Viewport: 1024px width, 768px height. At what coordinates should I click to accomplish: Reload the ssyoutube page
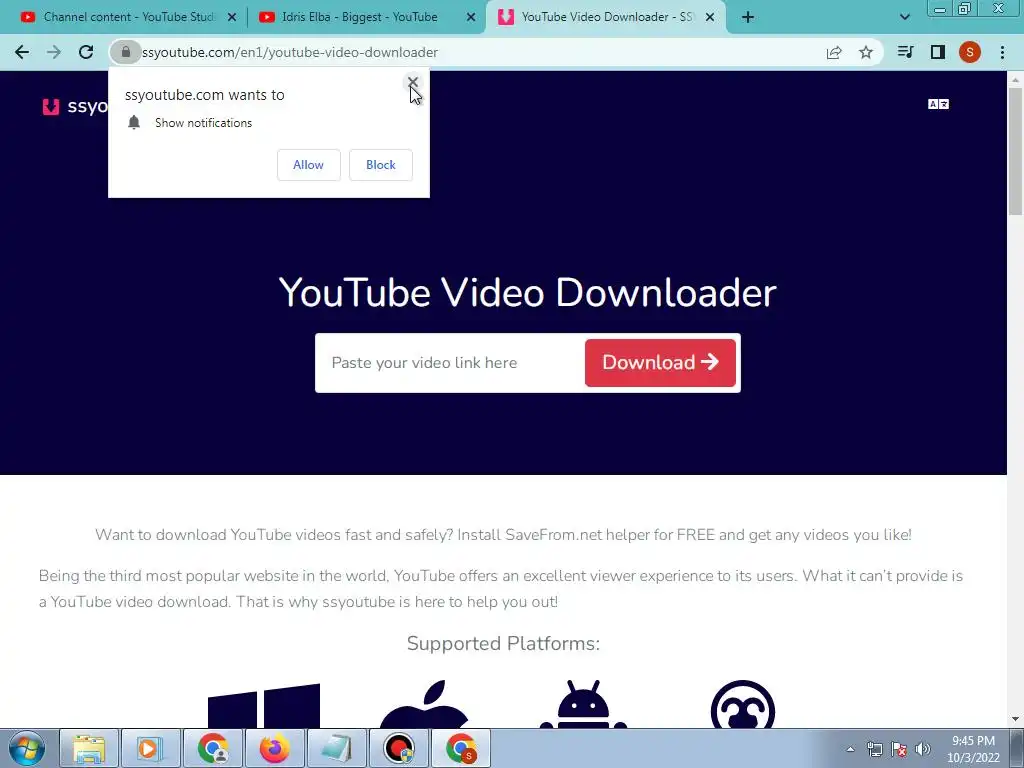[x=86, y=52]
